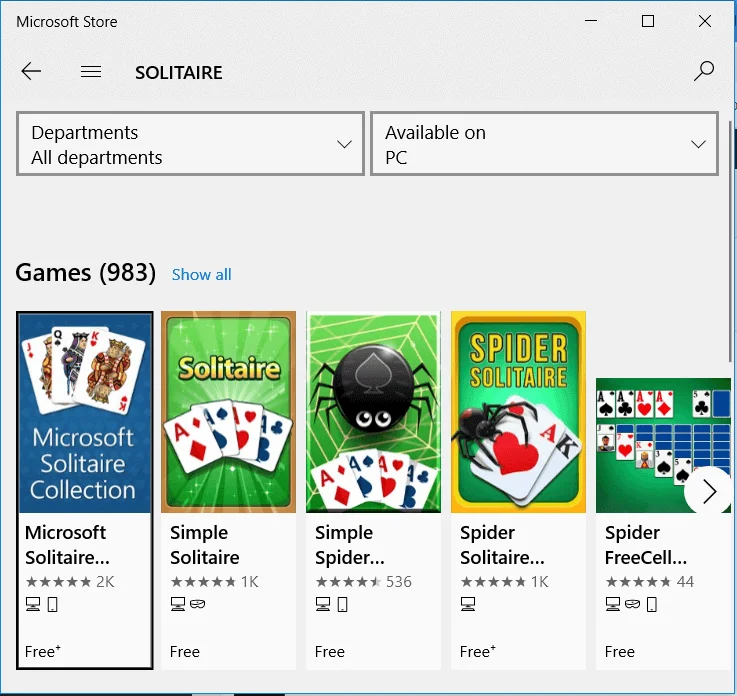The image size is (737, 696).
Task: Click Free price on Simple Solitaire
Action: tap(185, 652)
